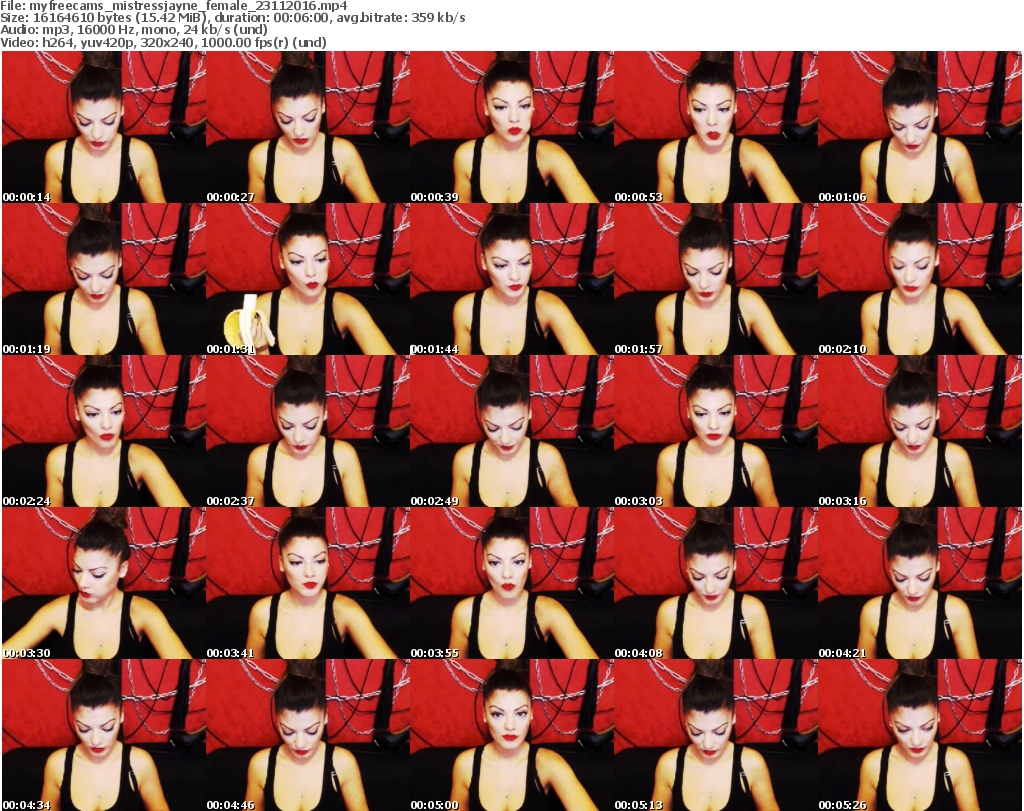The width and height of the screenshot is (1024, 811).
Task: Click the Audio codec info line
Action: click(134, 30)
